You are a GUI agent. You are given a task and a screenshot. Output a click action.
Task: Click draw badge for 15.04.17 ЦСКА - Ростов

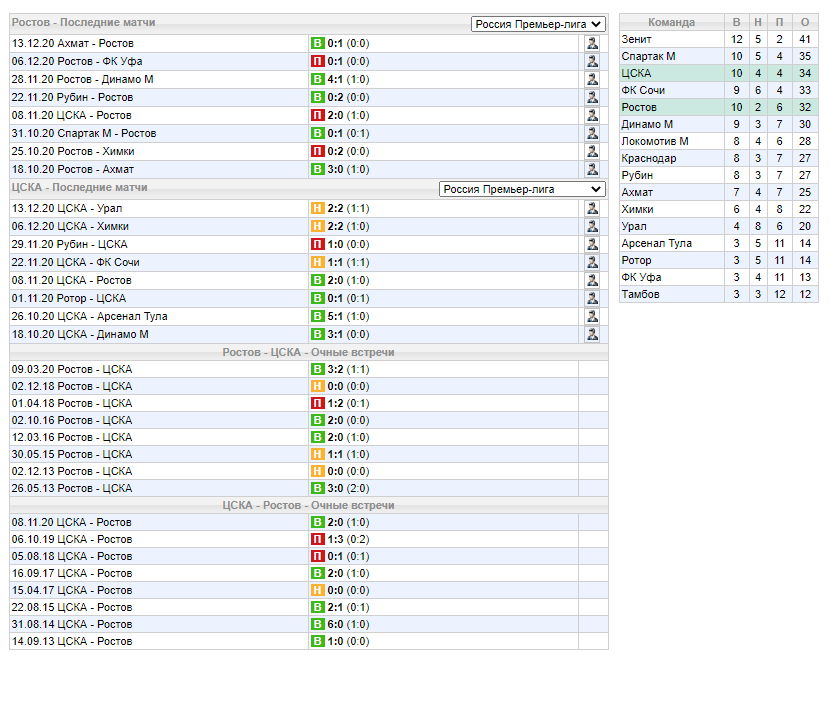(317, 590)
